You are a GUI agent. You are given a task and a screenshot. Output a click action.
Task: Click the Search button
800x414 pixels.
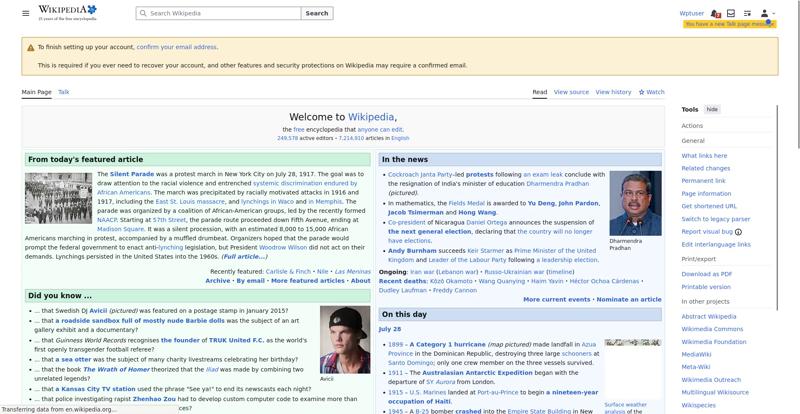click(x=317, y=13)
